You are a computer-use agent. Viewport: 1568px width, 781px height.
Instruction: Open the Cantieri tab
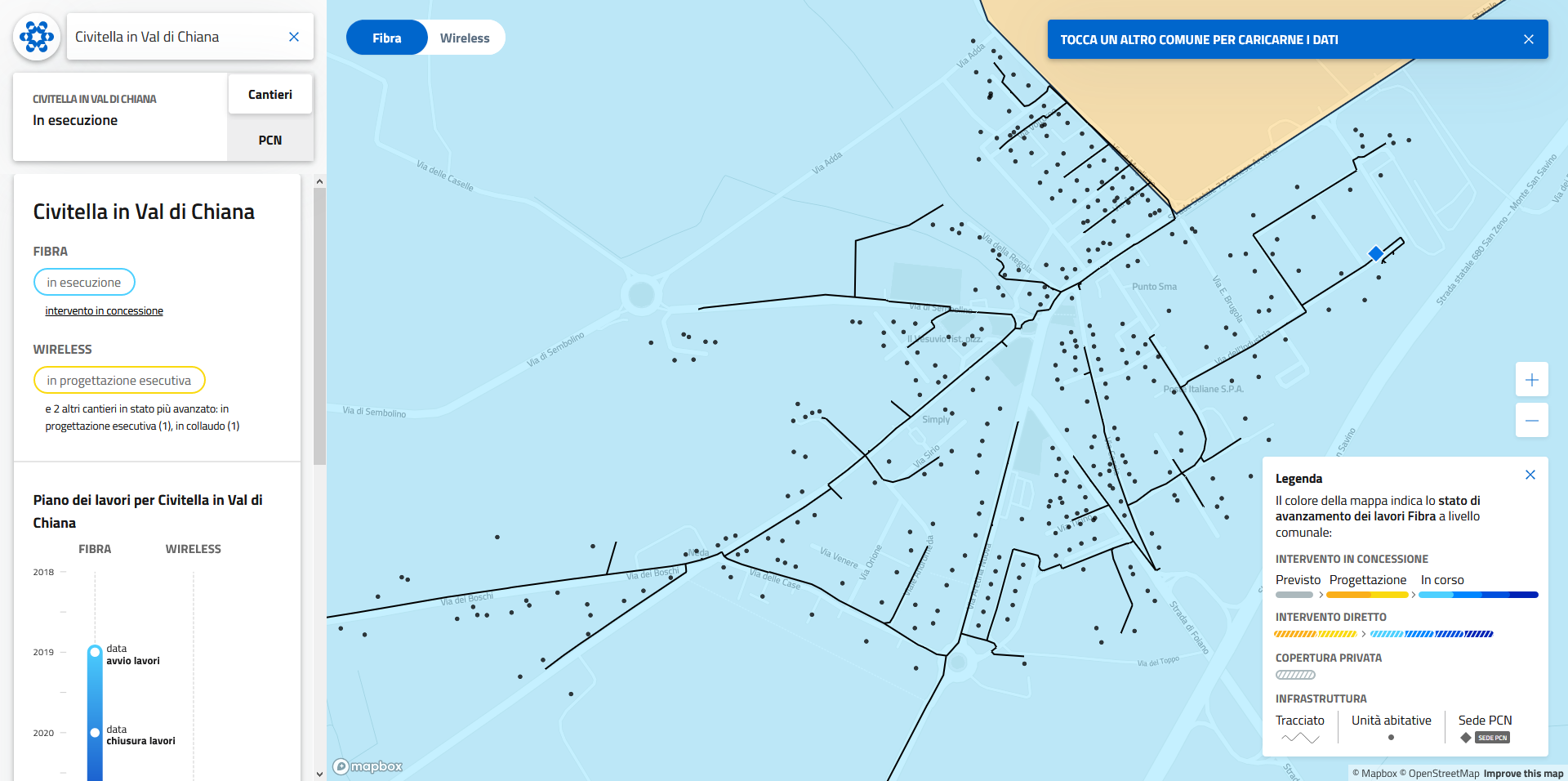pos(270,95)
